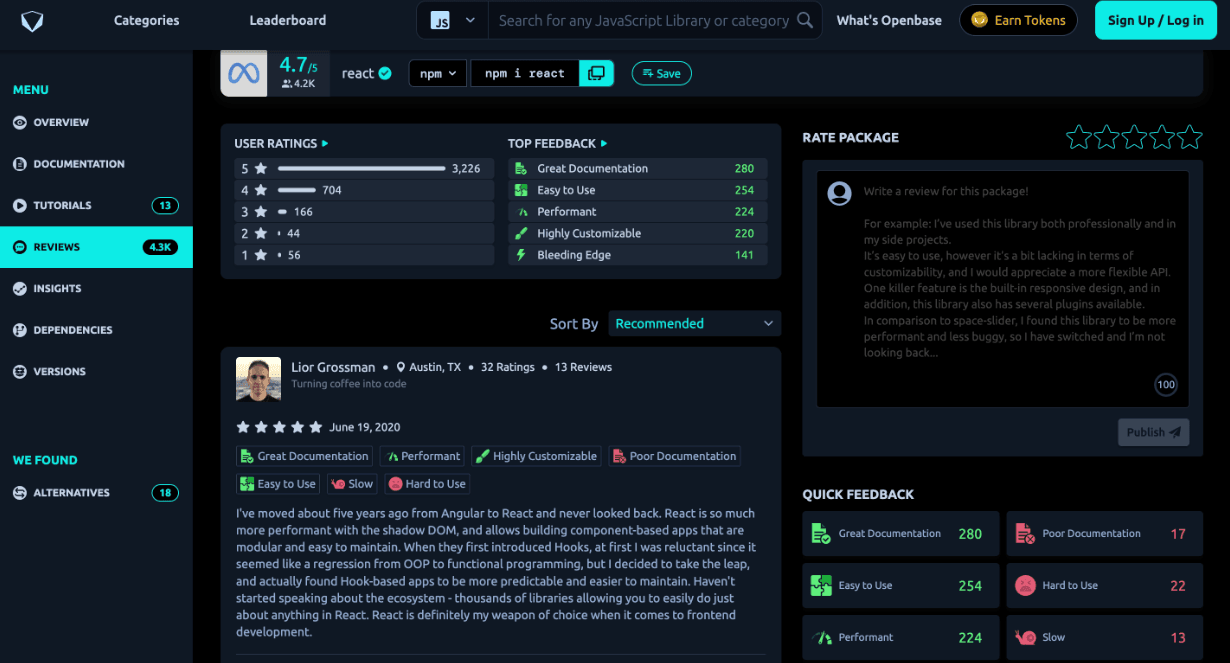The width and height of the screenshot is (1230, 663).
Task: Click the 32 Ratings text for Lior Grossman
Action: pos(508,367)
